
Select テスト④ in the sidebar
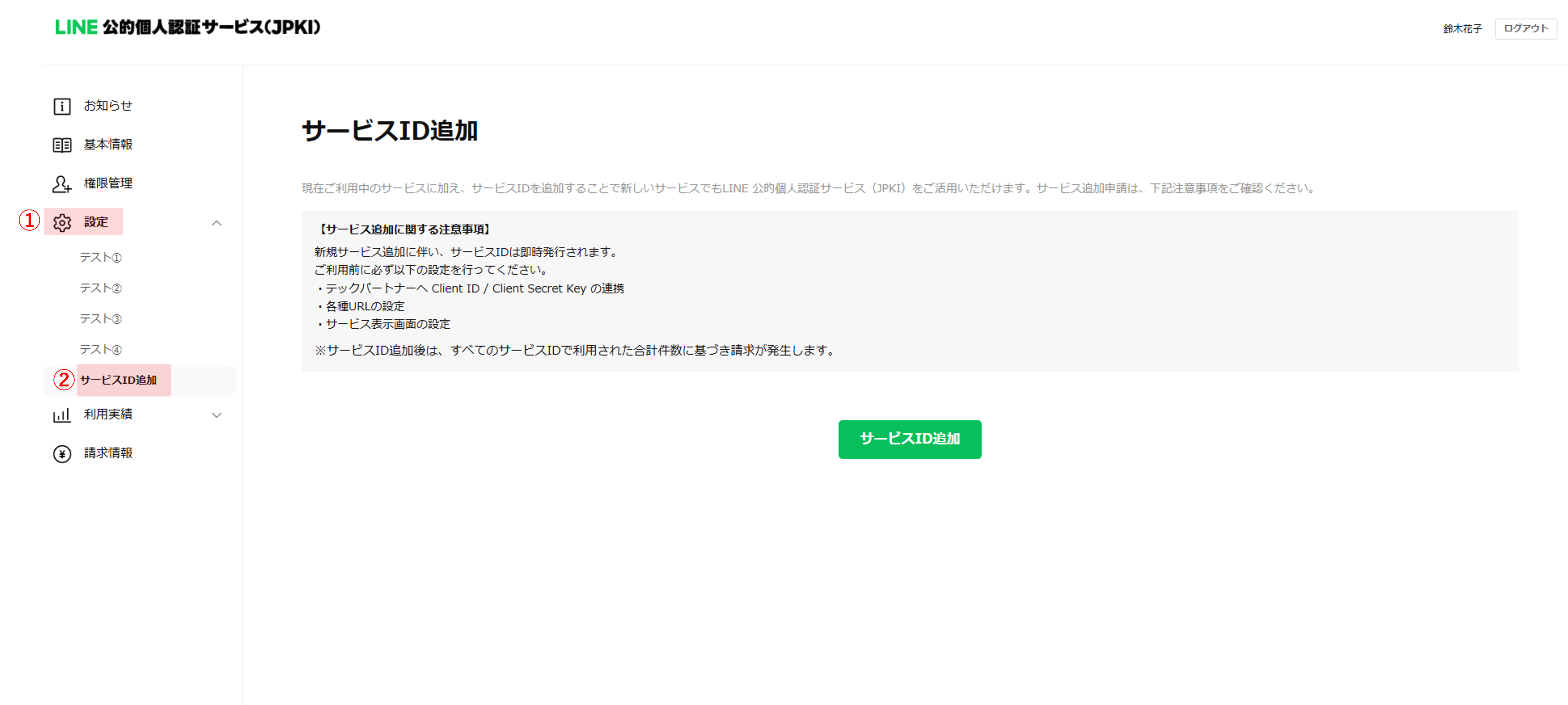tap(101, 350)
